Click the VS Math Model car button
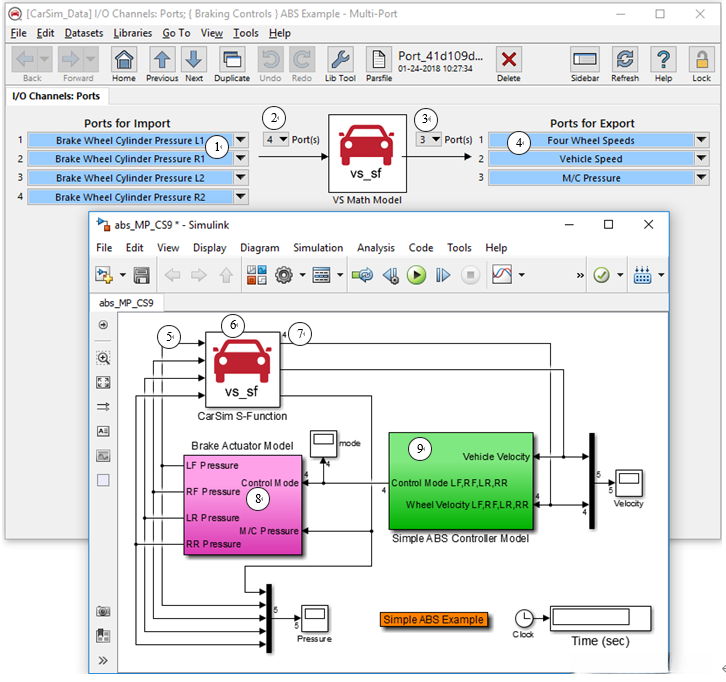The width and height of the screenshot is (726, 682). pos(367,152)
